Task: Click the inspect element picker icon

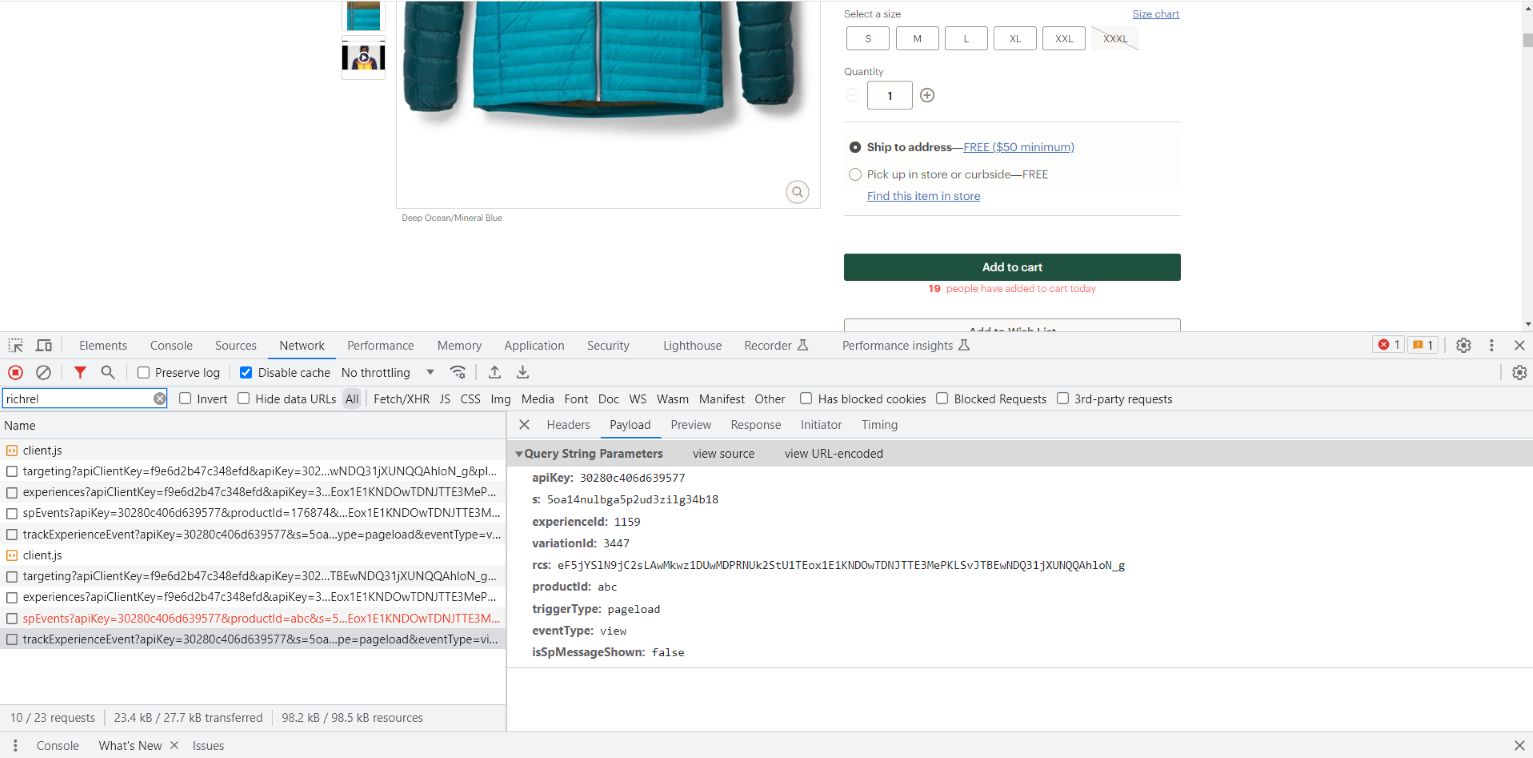Action: (x=16, y=346)
